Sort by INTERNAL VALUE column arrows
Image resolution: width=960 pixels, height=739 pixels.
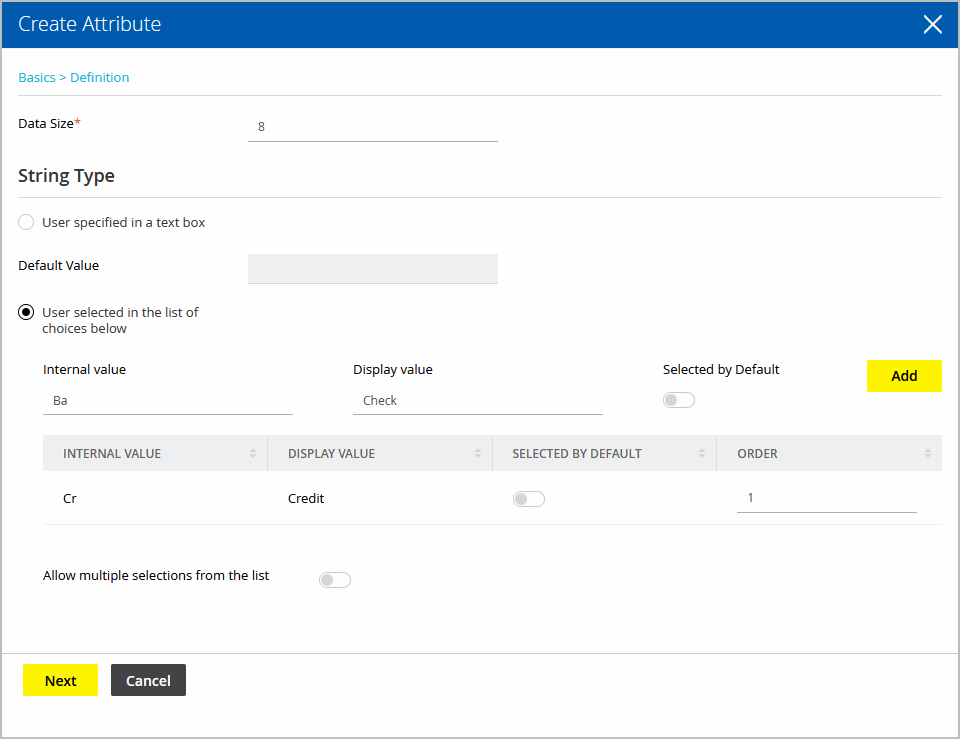pos(253,453)
